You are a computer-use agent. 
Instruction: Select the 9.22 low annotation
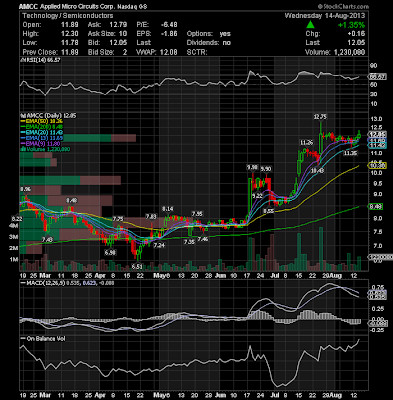257,196
